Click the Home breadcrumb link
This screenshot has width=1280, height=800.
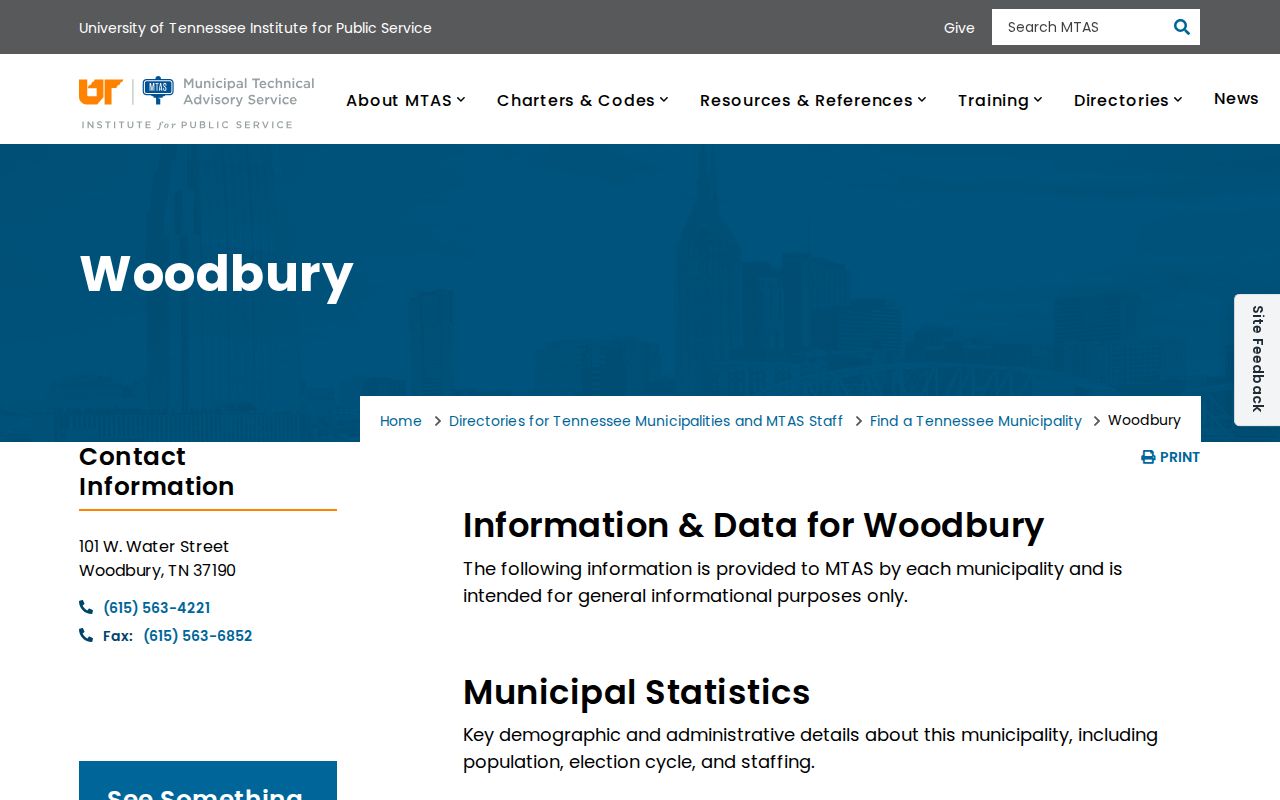point(401,421)
